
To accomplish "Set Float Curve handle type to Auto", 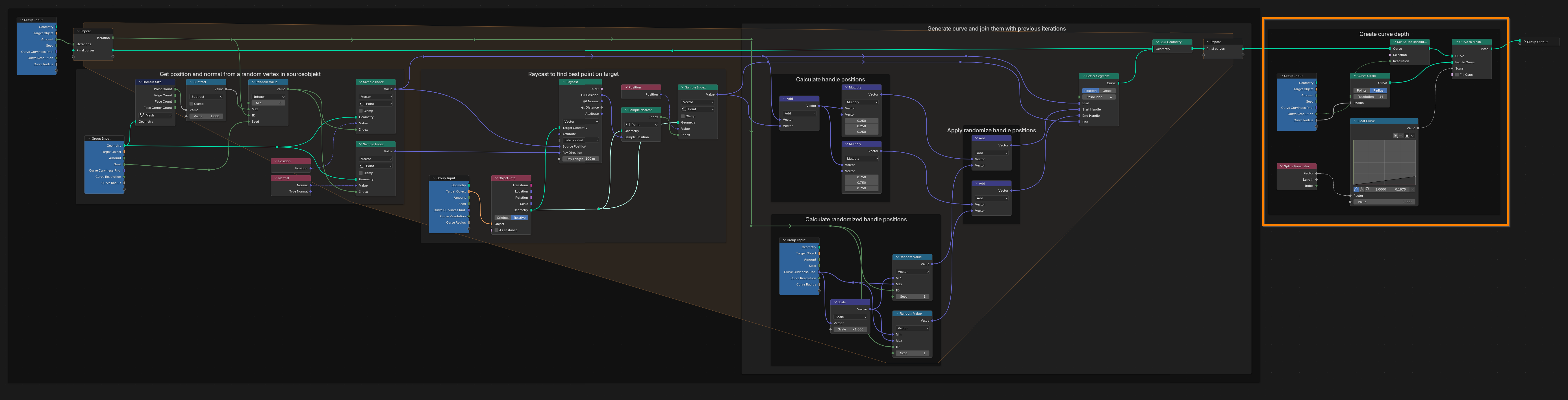I will 1356,189.
